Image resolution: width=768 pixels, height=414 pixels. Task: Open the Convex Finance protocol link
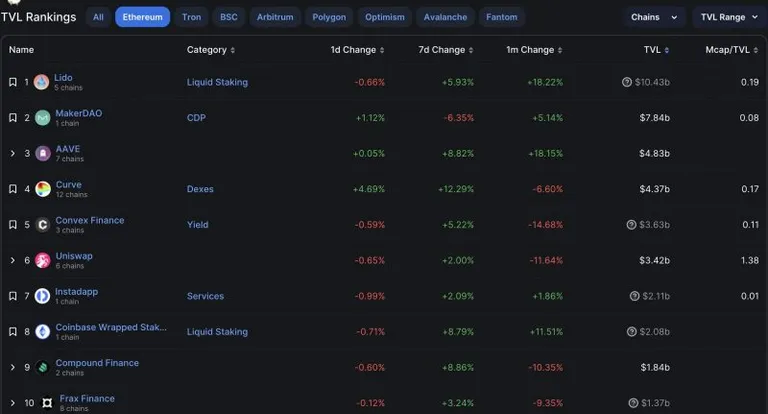click(90, 220)
